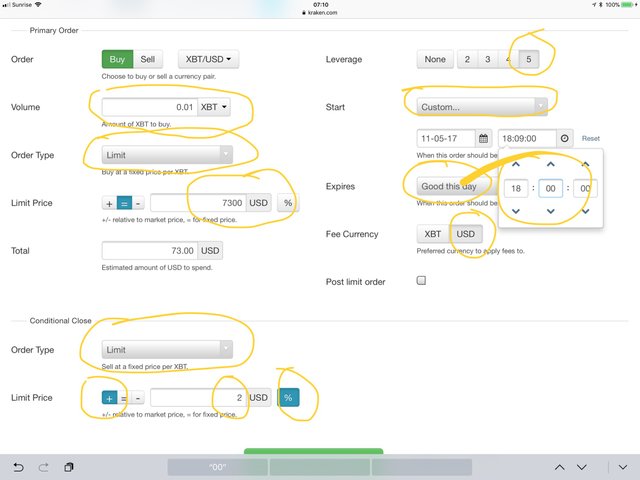Tap the clipboard paste icon in keyboard bar
Screen dimensions: 640x480
click(x=69, y=467)
